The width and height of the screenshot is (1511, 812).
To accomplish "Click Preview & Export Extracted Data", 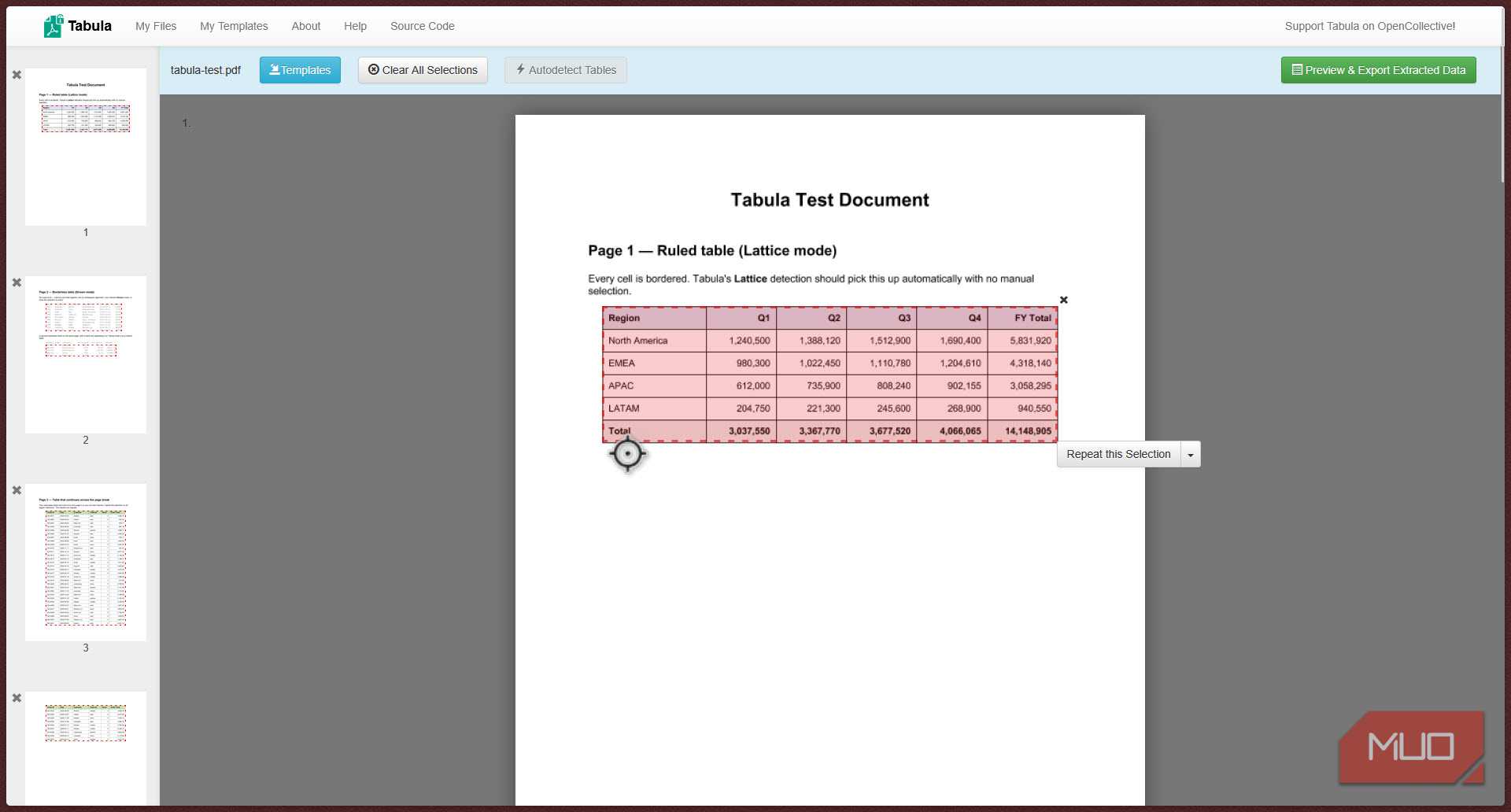I will tap(1378, 70).
